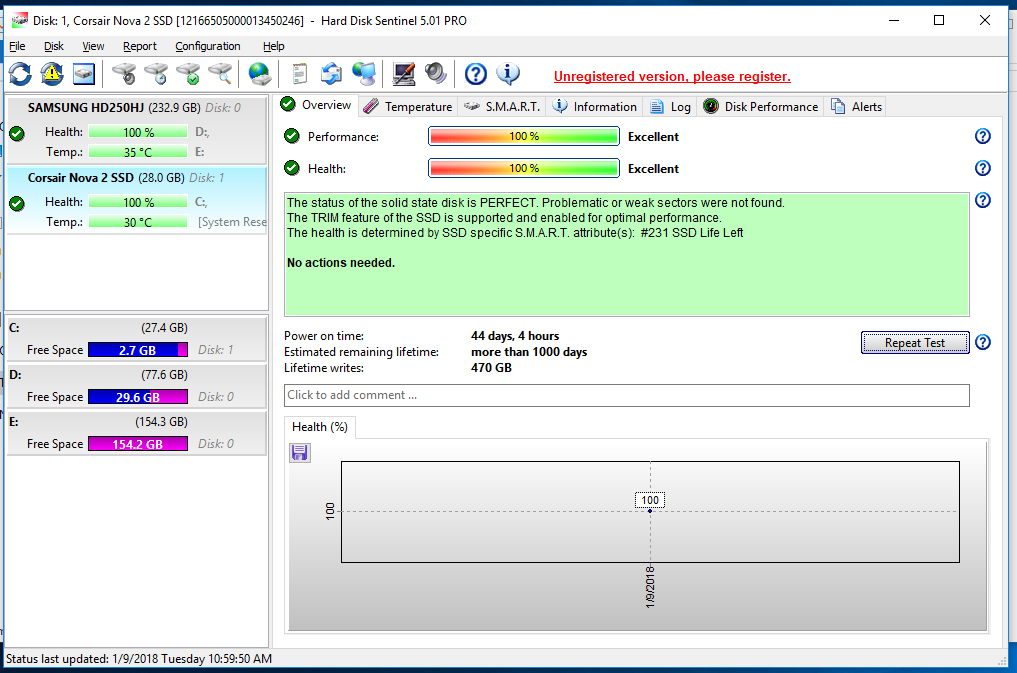Image resolution: width=1017 pixels, height=673 pixels.
Task: Click the disk with green checkmark toolbar icon
Action: coord(189,74)
